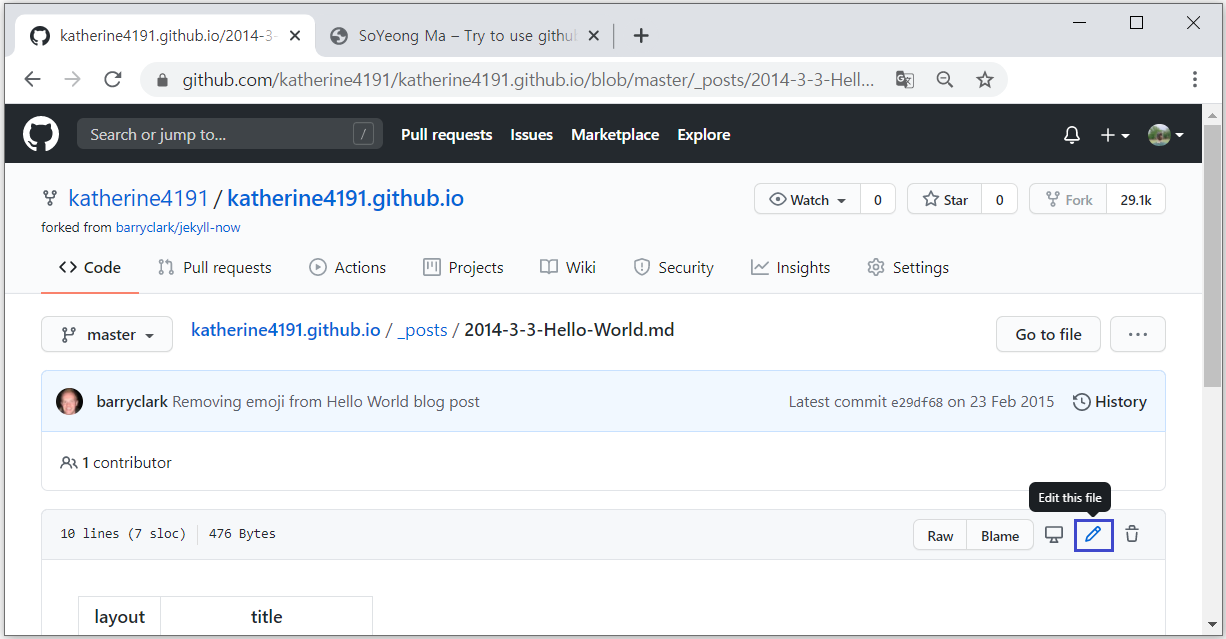Click Delete this file trash icon
Screen dimensions: 1226x639
(1132, 534)
